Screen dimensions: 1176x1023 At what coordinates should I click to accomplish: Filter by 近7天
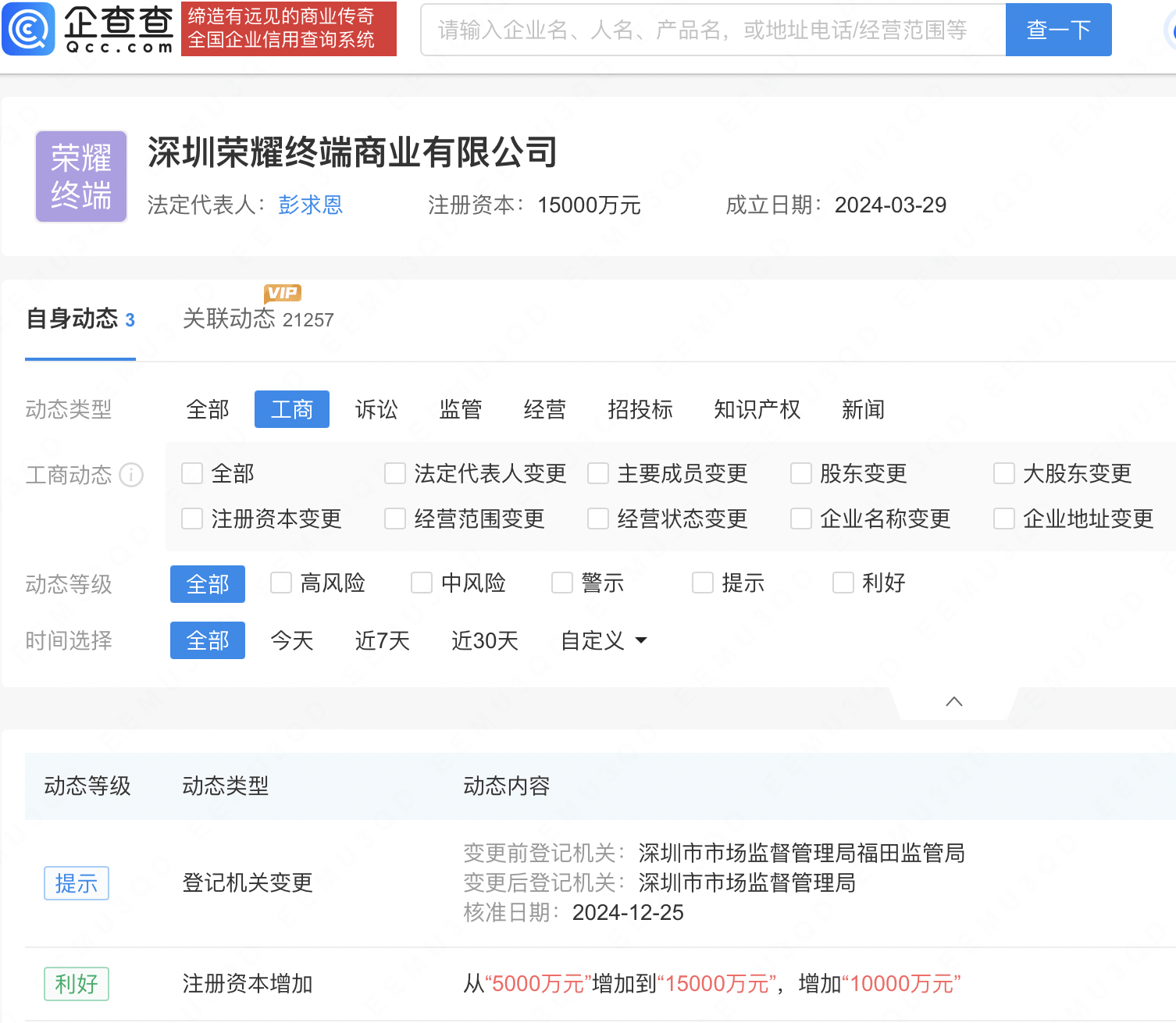click(383, 640)
